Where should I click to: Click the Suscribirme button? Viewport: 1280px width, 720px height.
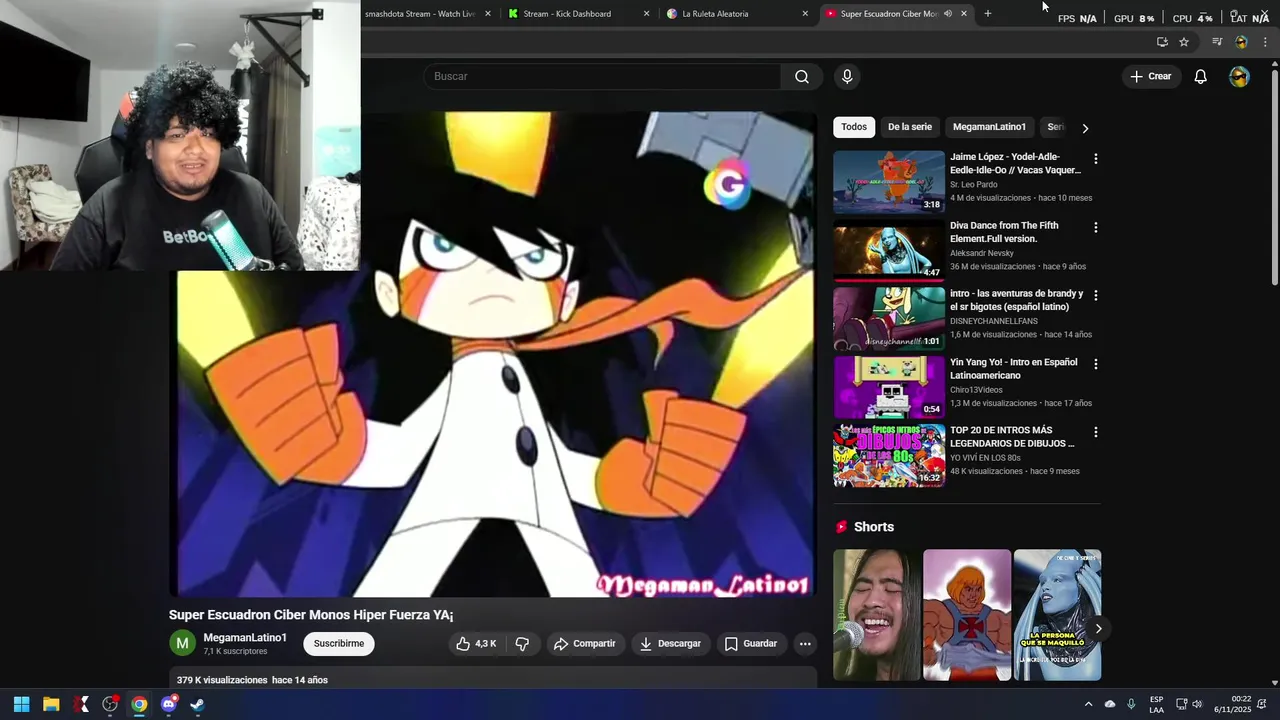[x=339, y=644]
